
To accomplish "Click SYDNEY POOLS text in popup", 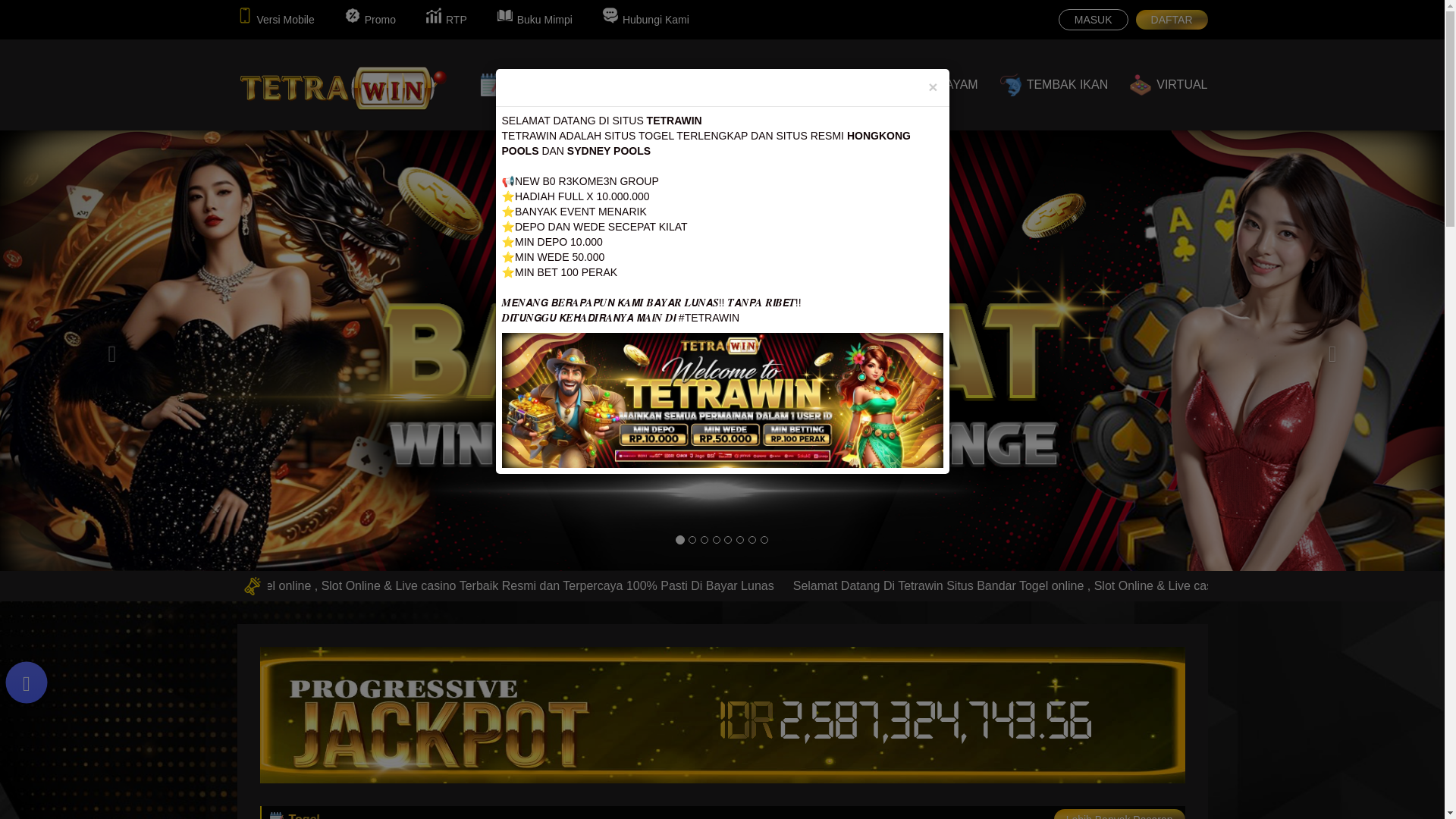I will [609, 151].
